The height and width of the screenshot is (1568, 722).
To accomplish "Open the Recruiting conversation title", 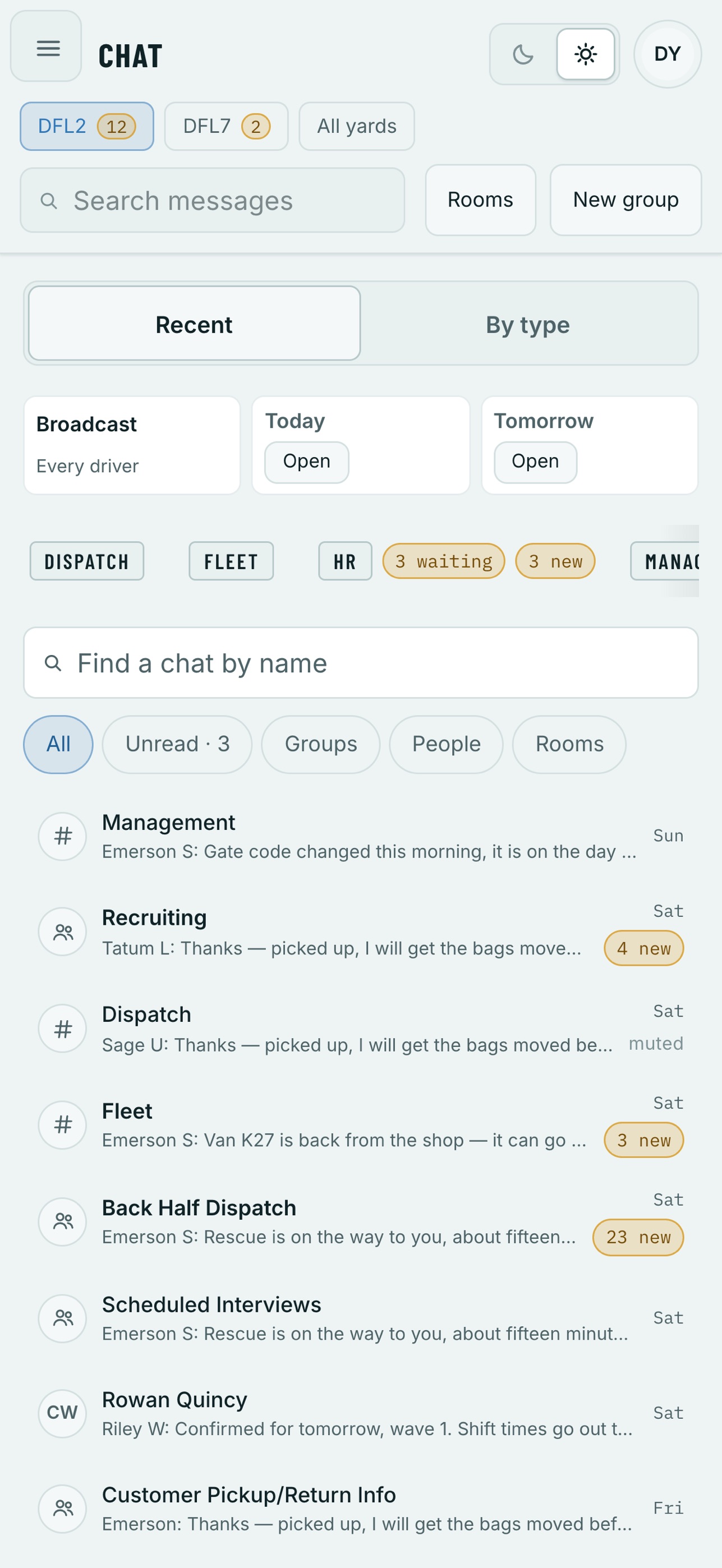I will [x=155, y=917].
